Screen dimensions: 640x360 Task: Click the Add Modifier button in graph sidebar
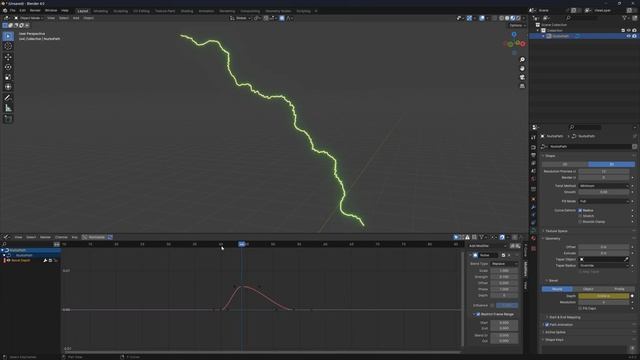pyautogui.click(x=488, y=246)
